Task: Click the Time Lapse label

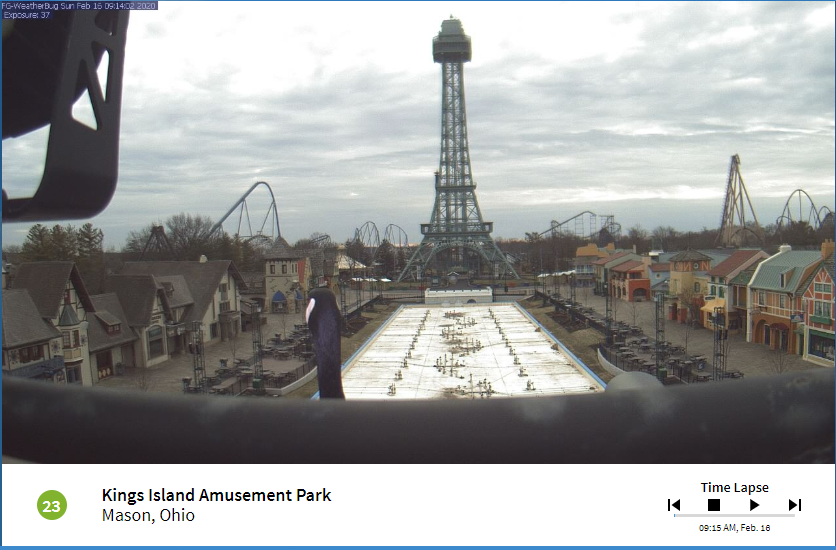Action: pos(734,487)
